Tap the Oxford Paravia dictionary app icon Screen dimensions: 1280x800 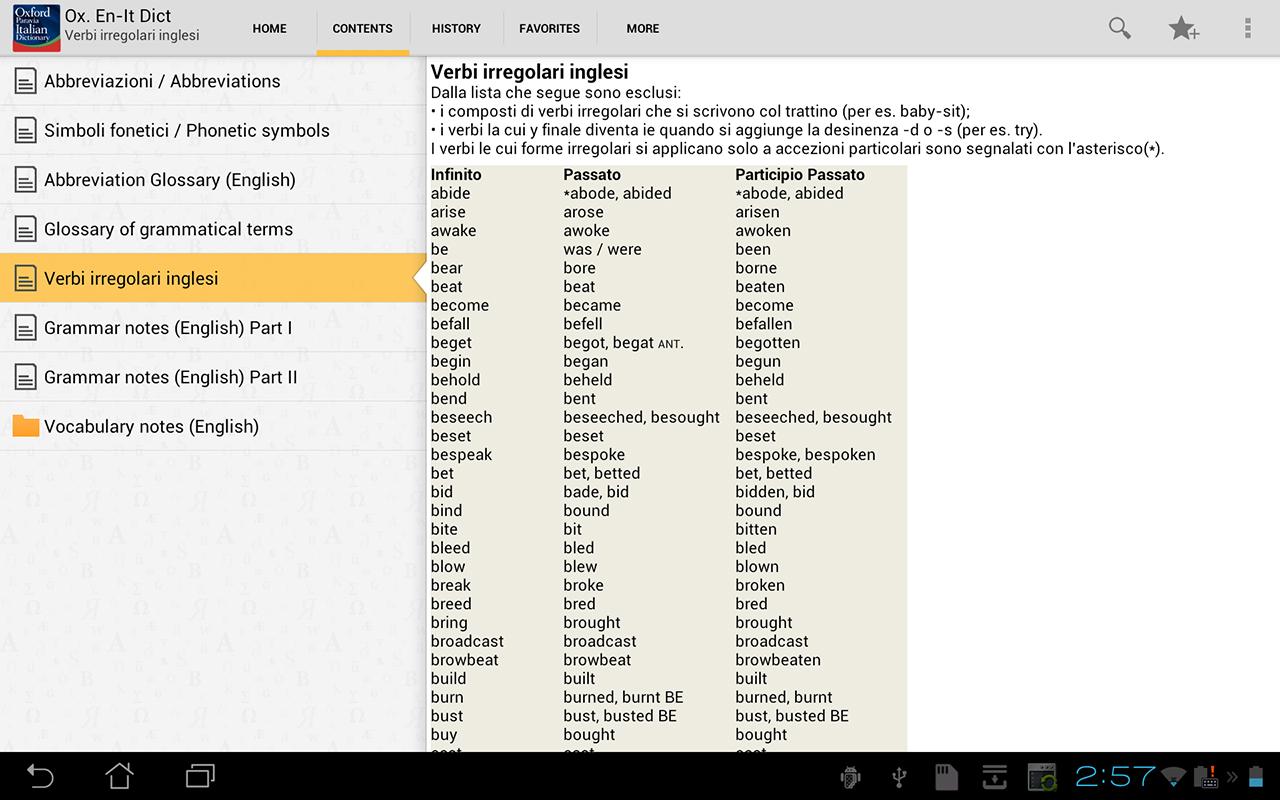(36, 28)
